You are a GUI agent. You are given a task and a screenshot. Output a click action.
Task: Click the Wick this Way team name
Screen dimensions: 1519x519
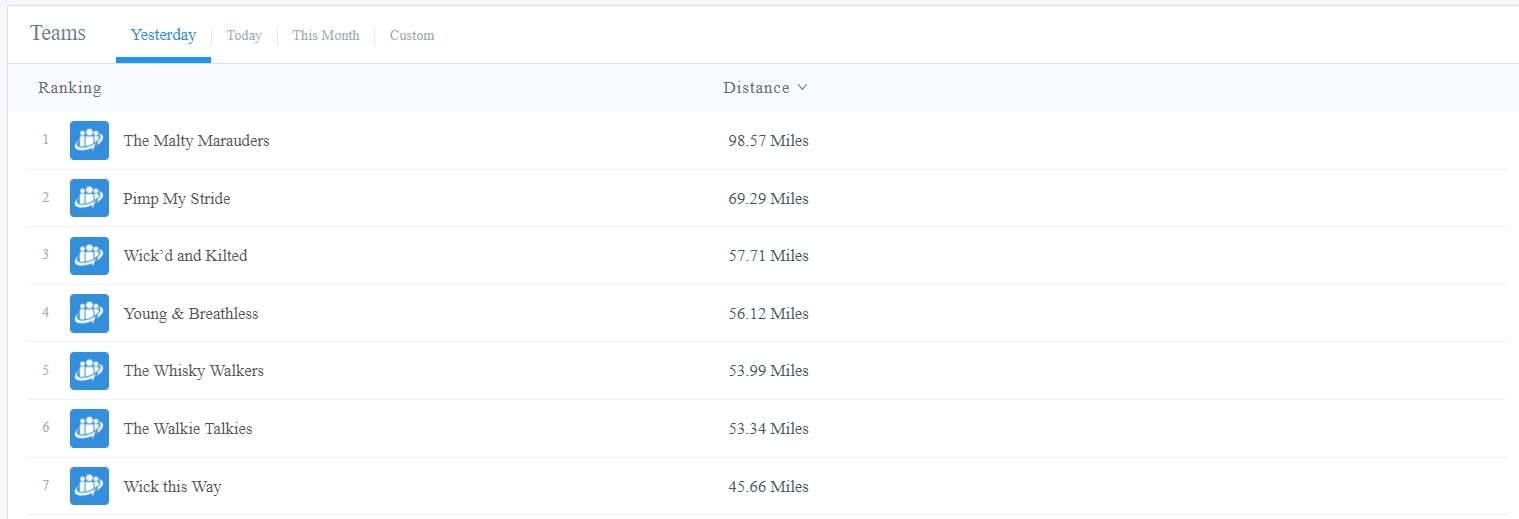[x=172, y=487]
